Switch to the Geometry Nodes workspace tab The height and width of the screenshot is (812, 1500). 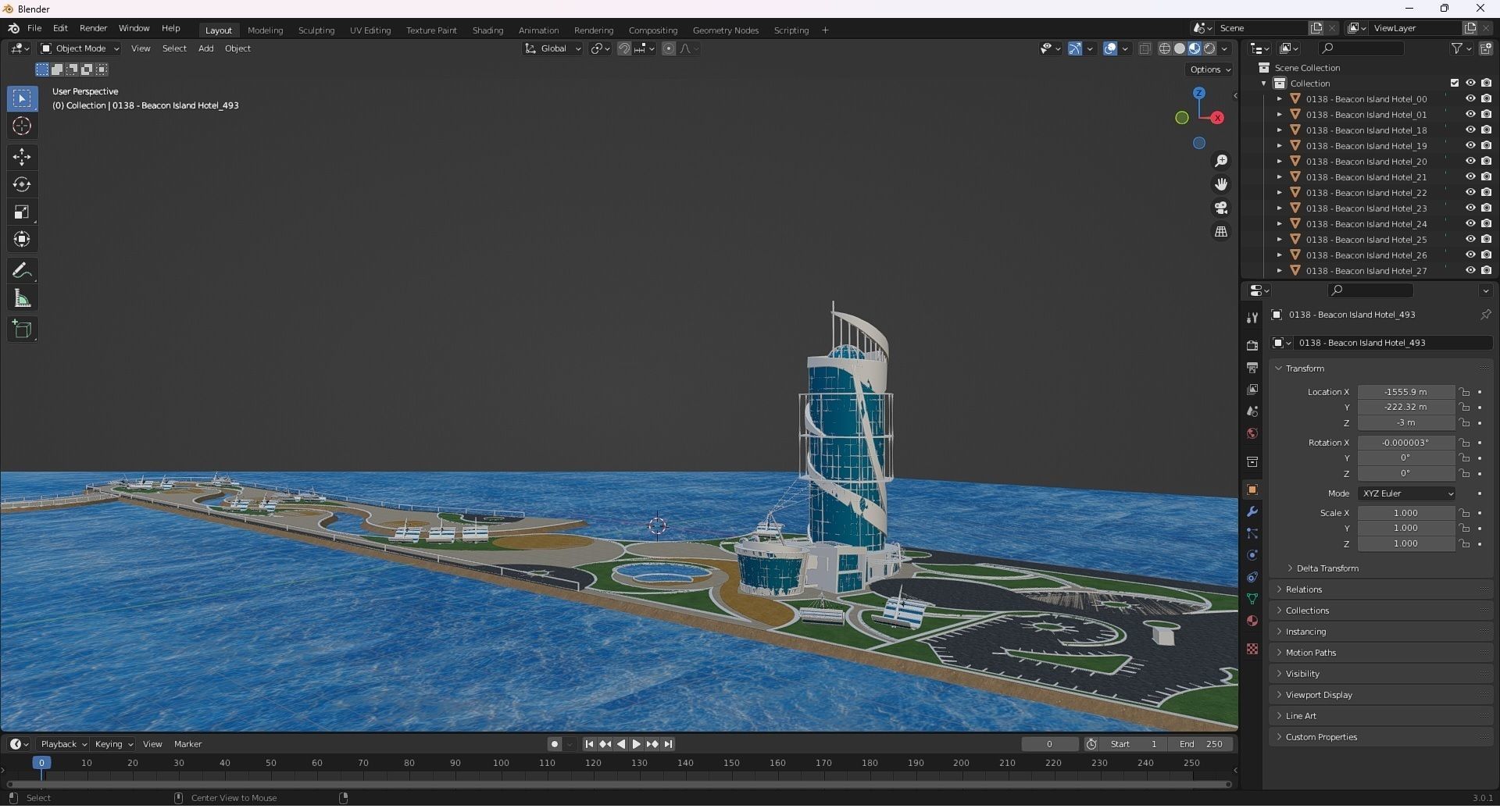725,30
